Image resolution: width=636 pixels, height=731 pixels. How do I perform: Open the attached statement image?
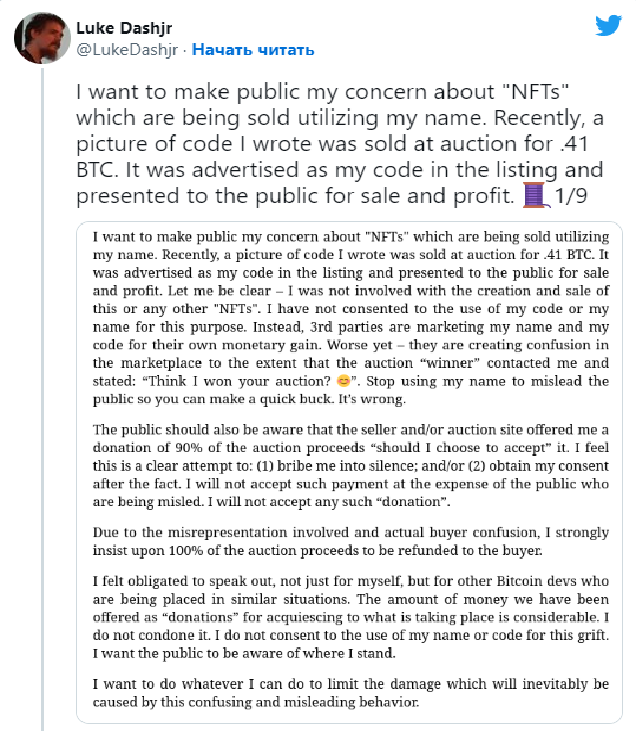[349, 472]
